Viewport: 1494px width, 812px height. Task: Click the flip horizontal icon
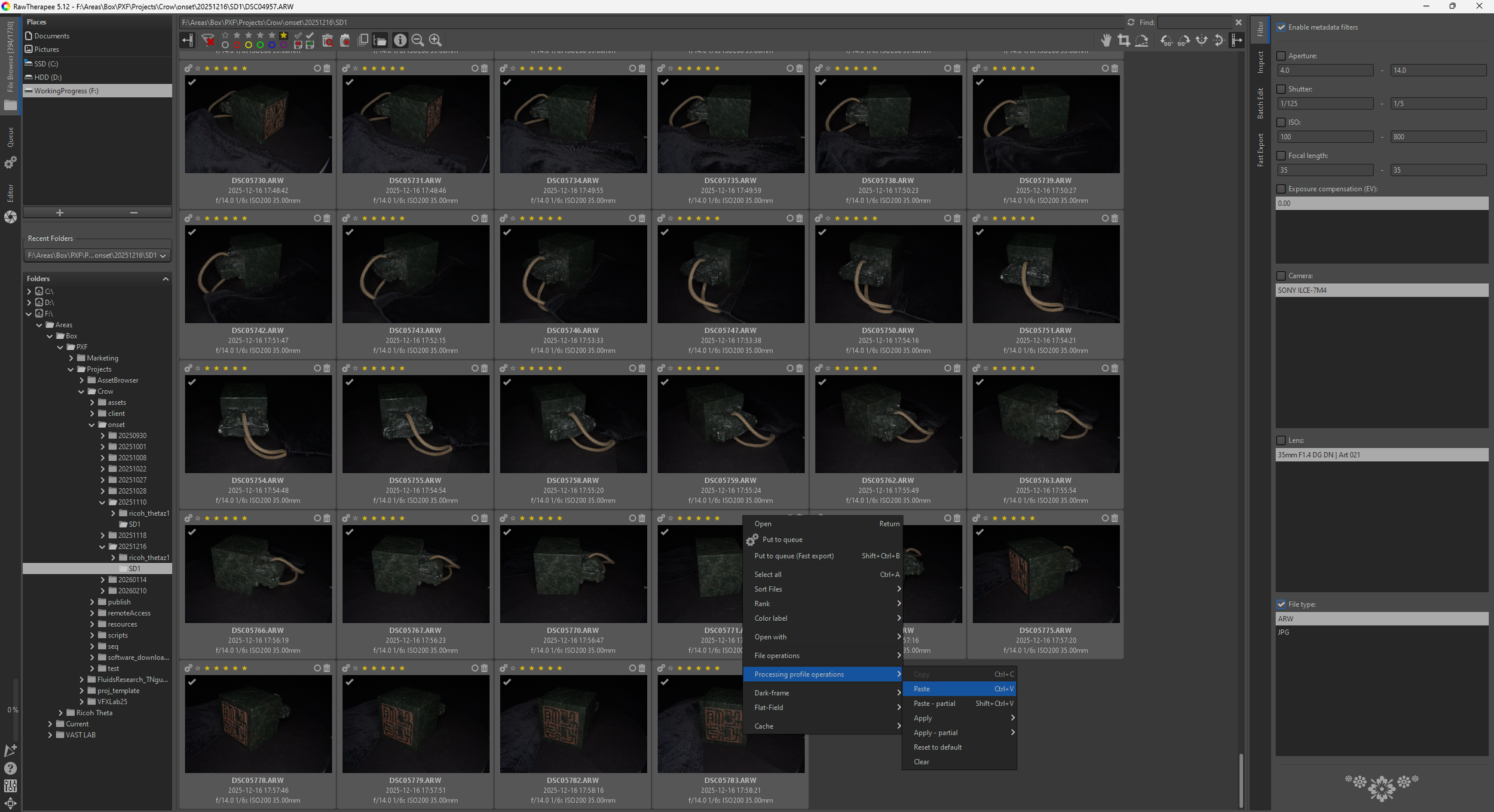coord(1201,40)
